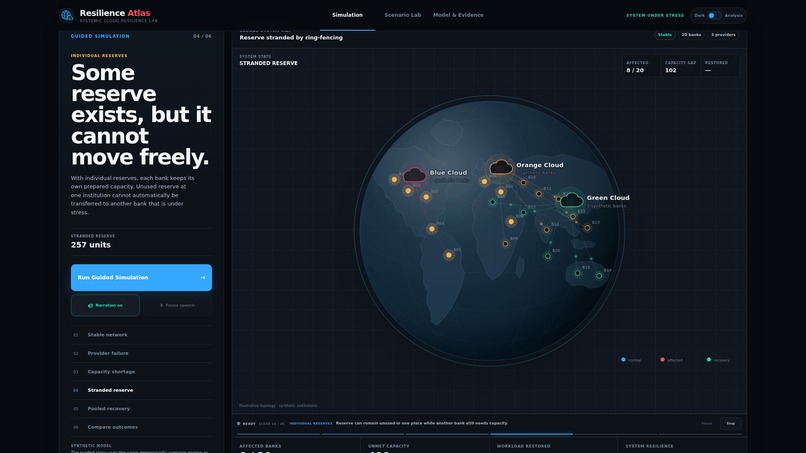Click the highlighted fourth scene progress segment
Image resolution: width=806 pixels, height=453 pixels.
click(532, 434)
